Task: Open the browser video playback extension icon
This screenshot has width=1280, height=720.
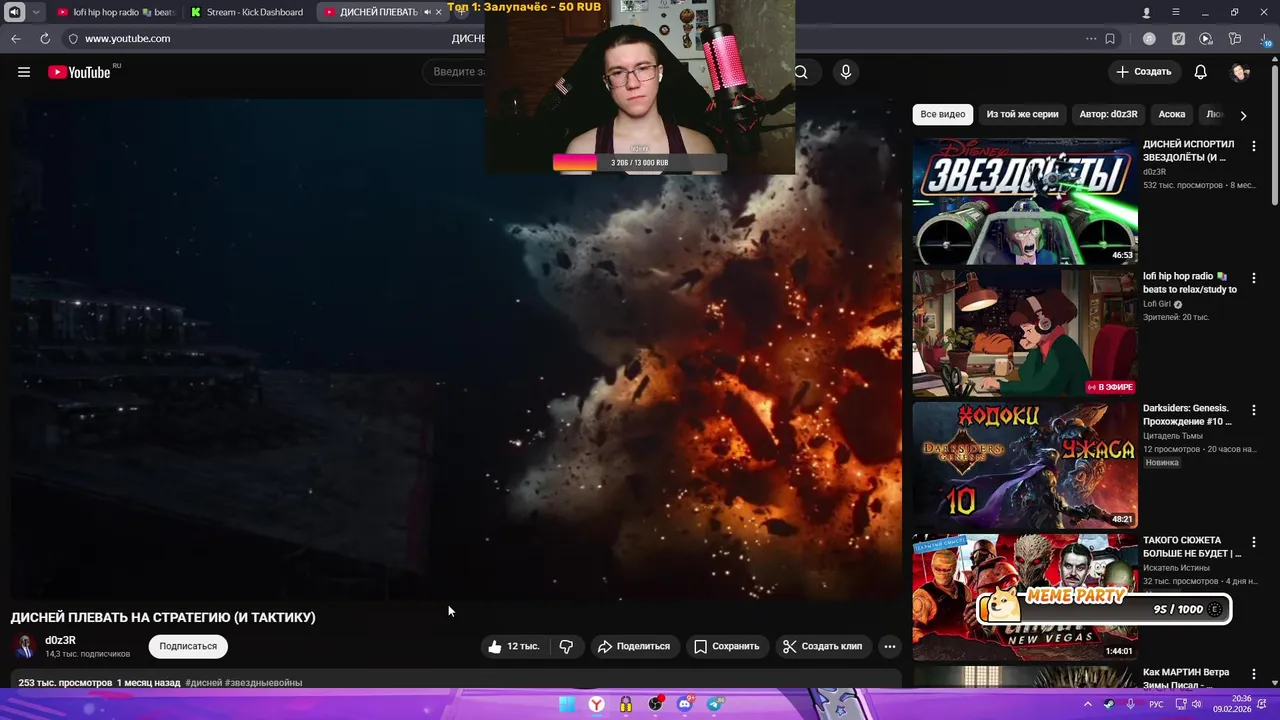Action: [x=1206, y=38]
